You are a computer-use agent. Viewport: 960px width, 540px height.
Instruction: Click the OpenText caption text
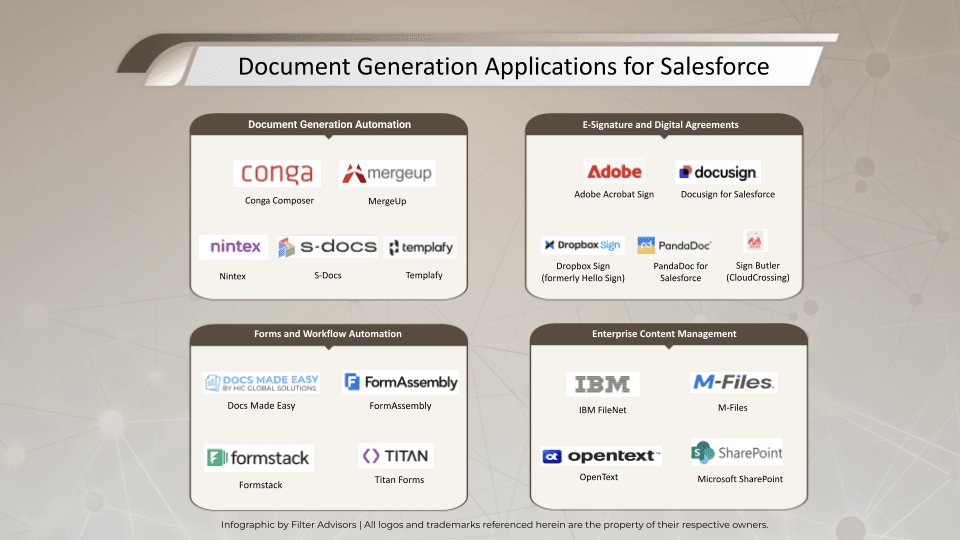pyautogui.click(x=599, y=477)
